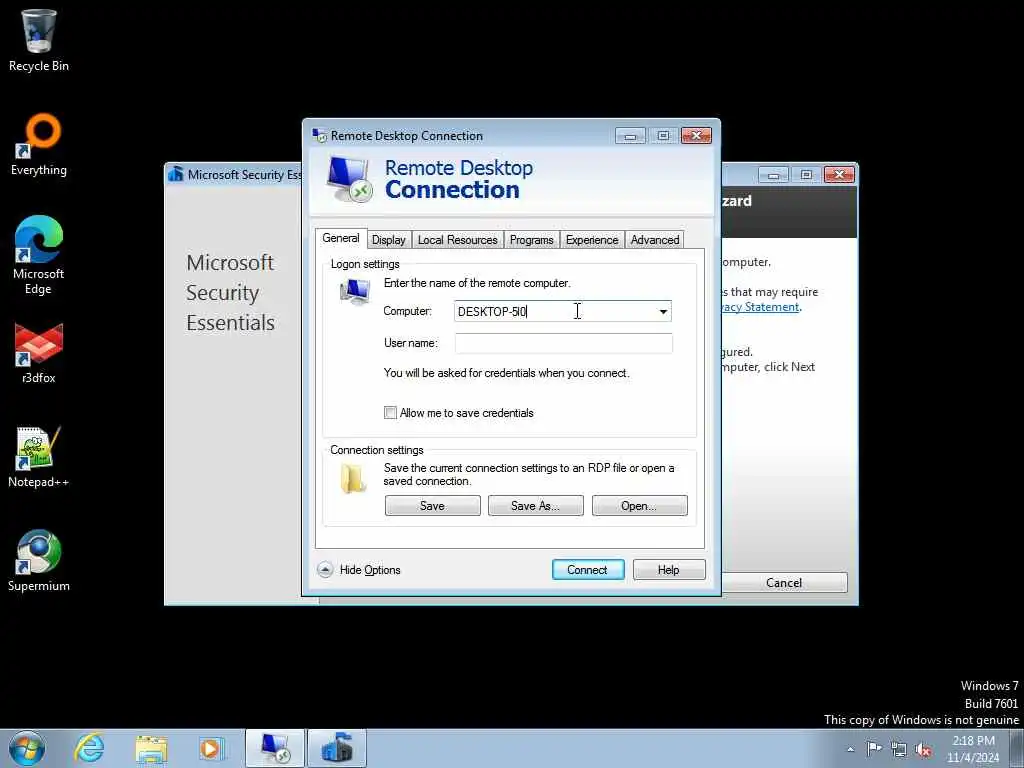Image resolution: width=1024 pixels, height=768 pixels.
Task: Click the Save connection settings button
Action: (432, 505)
